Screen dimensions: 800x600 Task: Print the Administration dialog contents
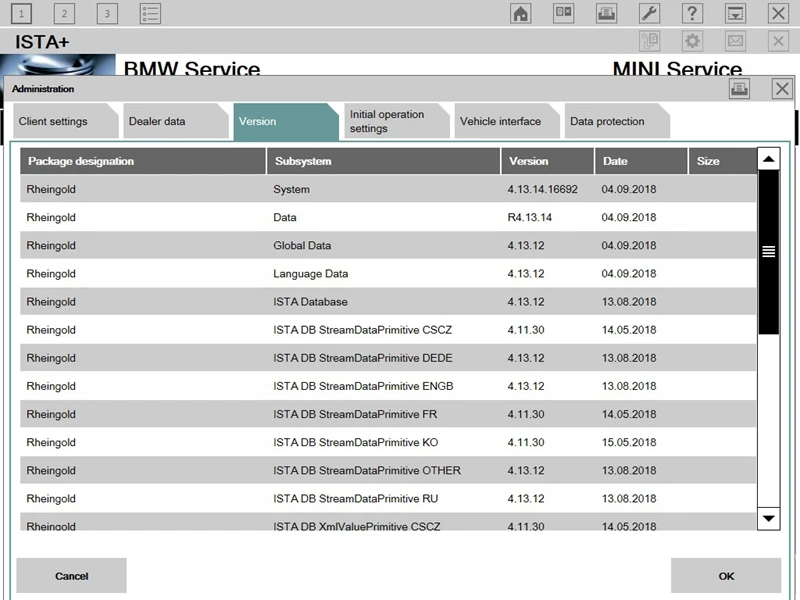[739, 89]
